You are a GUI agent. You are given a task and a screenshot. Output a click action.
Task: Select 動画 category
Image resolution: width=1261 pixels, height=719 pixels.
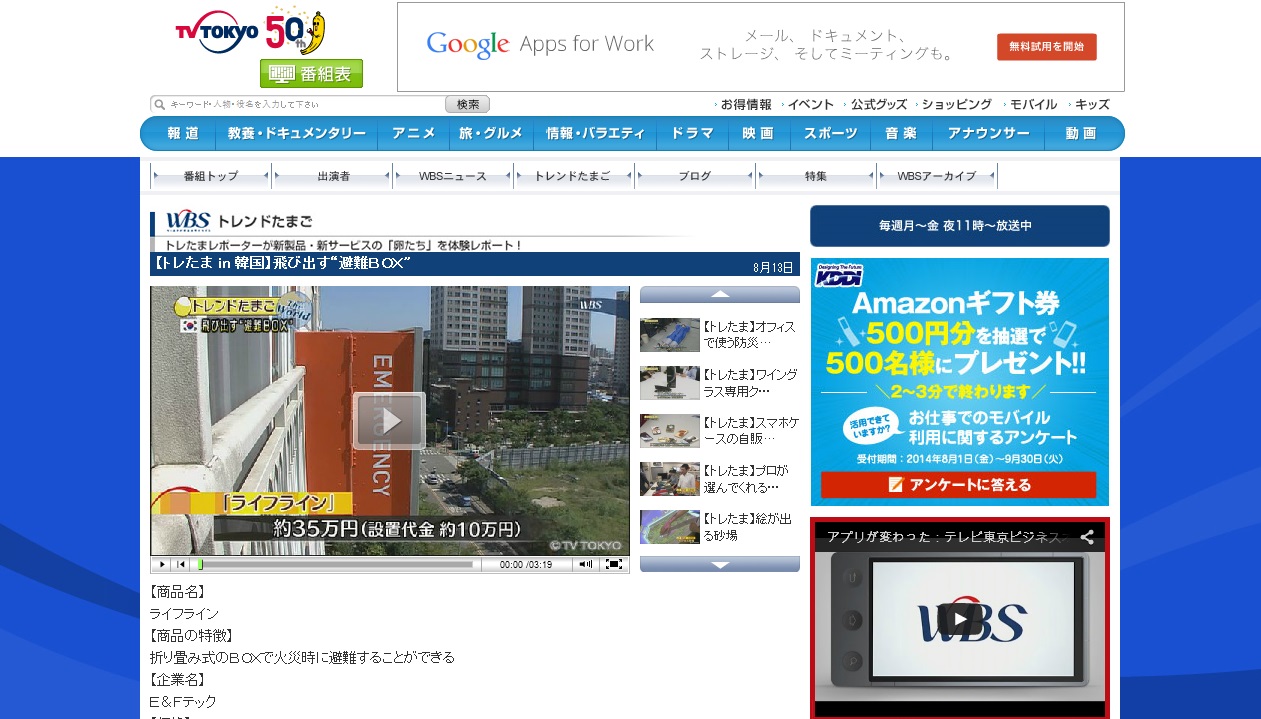coord(1081,133)
